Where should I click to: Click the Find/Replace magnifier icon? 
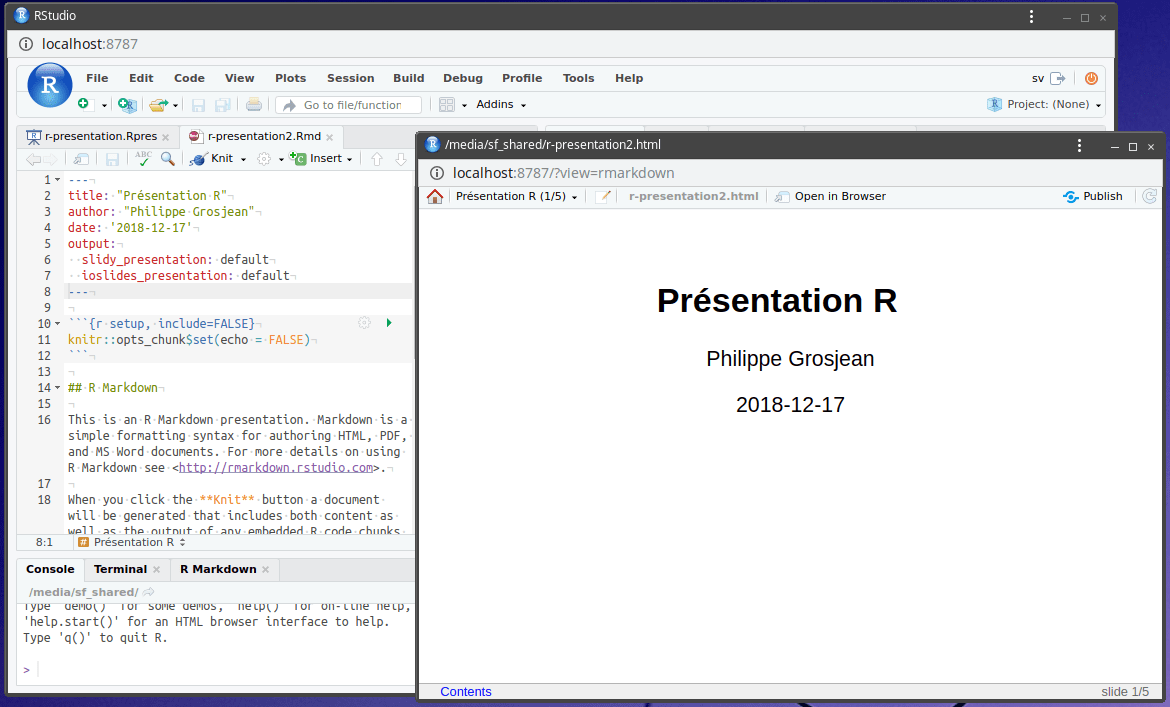point(168,159)
